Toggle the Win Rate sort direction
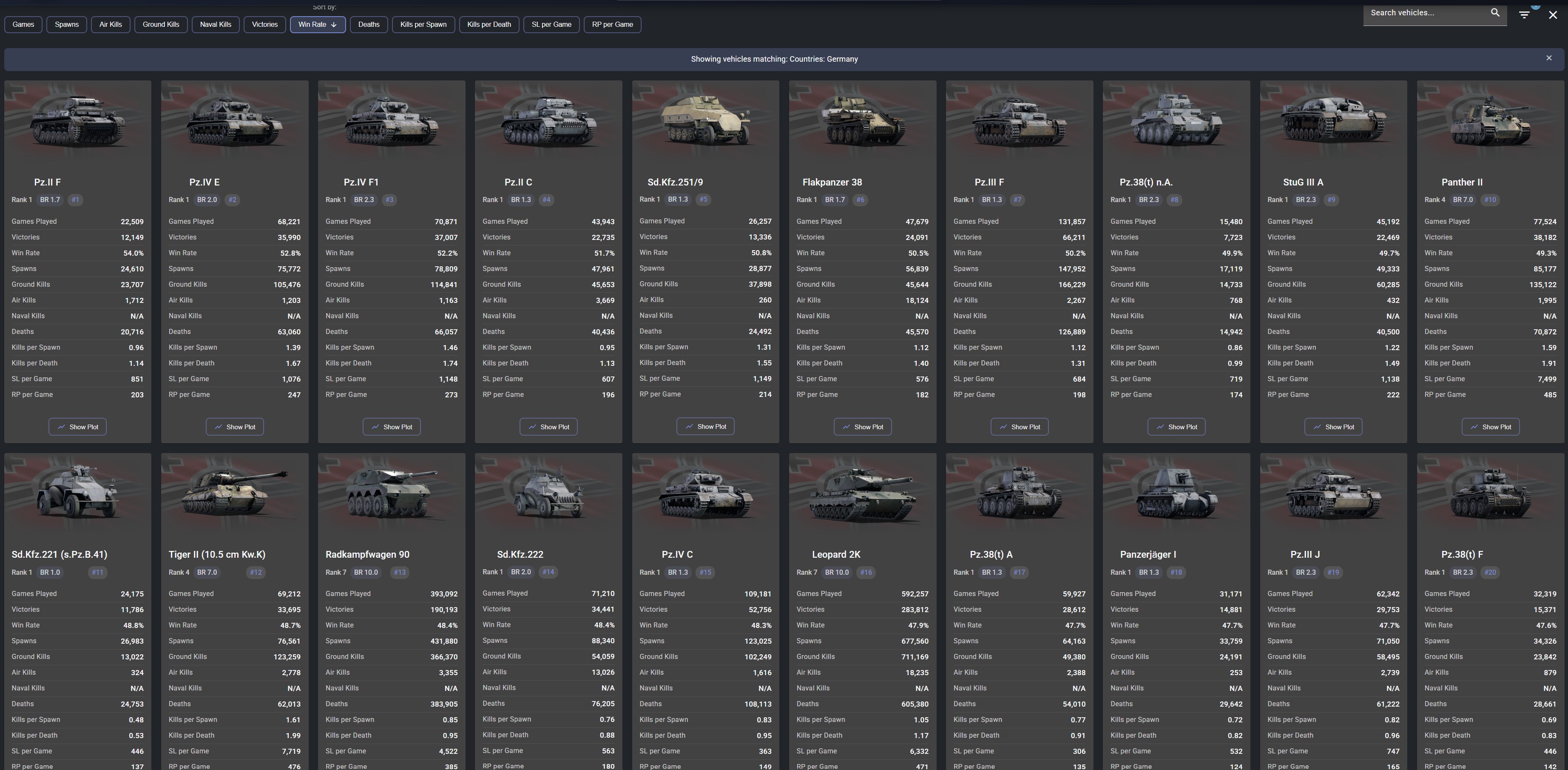The width and height of the screenshot is (1568, 770). pos(318,24)
